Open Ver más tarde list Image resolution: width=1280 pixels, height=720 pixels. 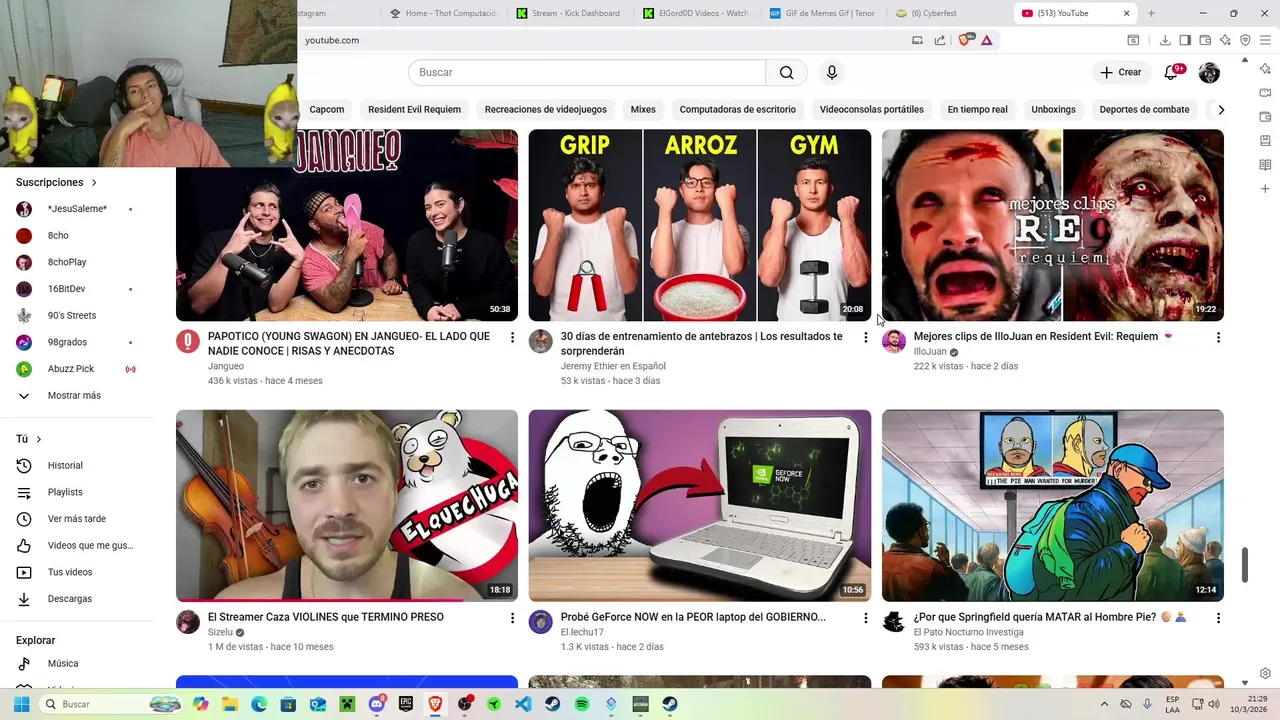pyautogui.click(x=78, y=519)
